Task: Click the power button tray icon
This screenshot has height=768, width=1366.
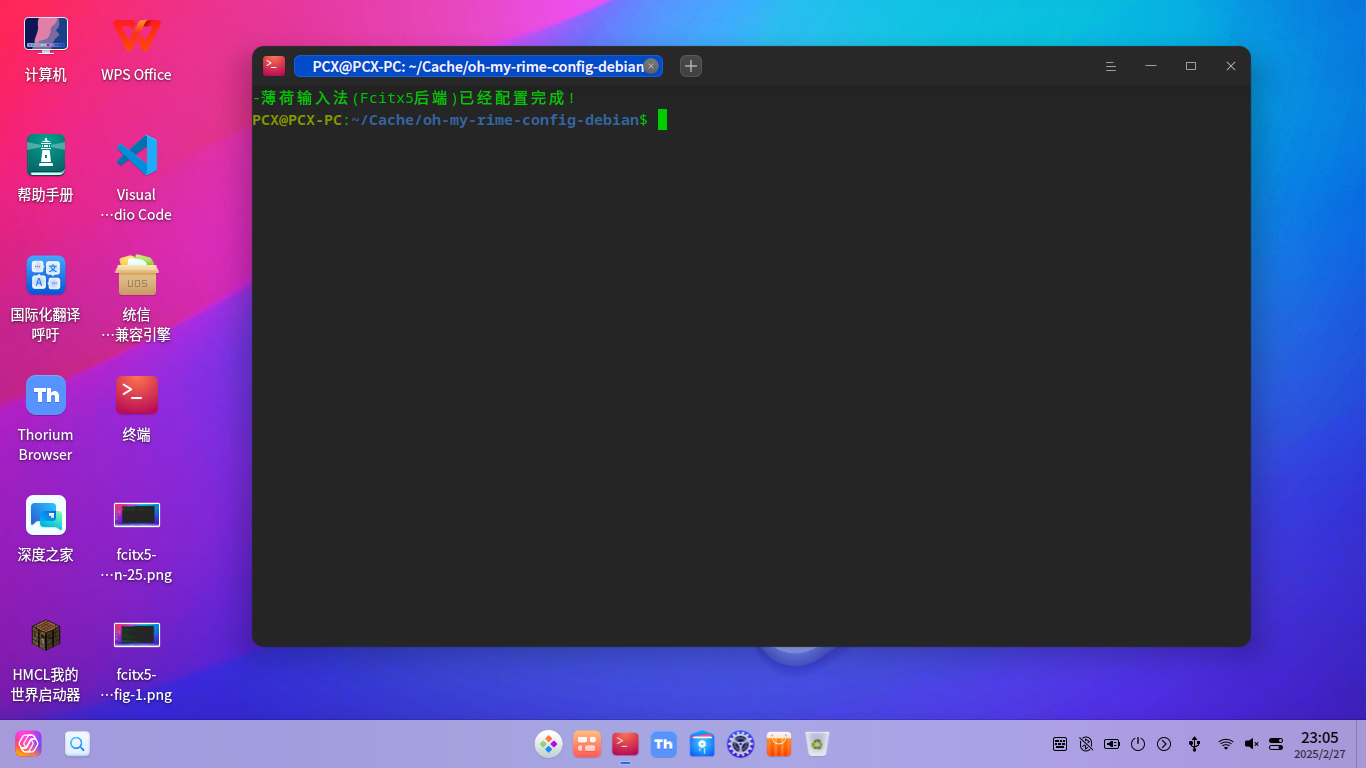Action: point(1138,744)
